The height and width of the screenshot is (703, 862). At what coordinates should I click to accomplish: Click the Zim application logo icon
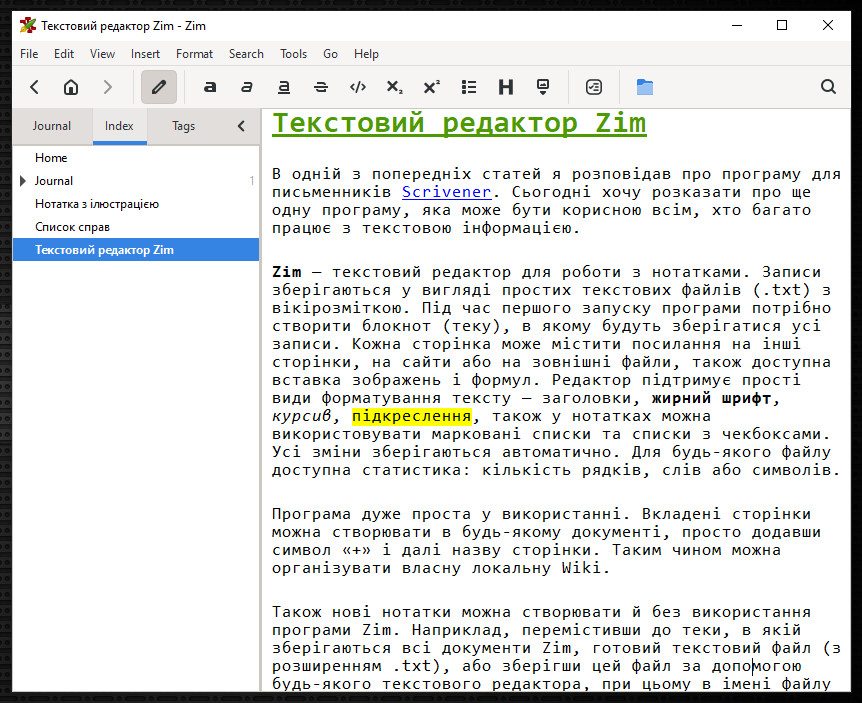click(x=27, y=25)
